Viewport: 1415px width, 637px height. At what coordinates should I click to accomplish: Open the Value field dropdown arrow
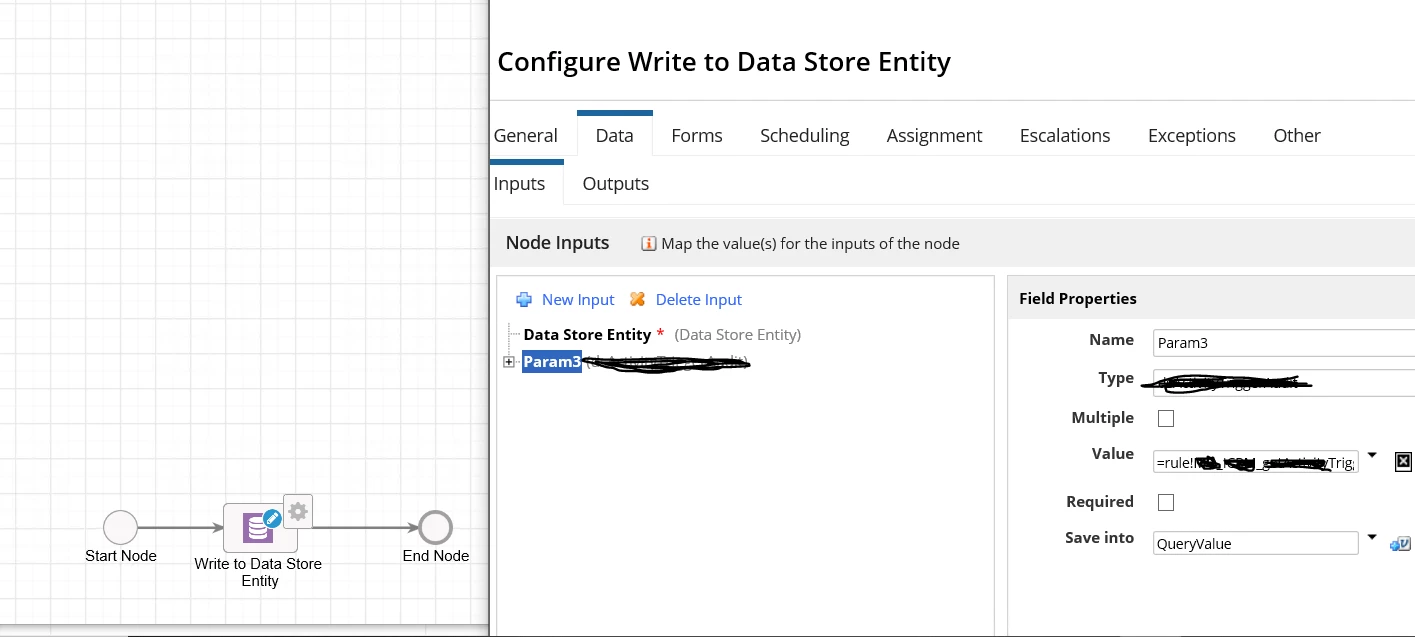[1372, 457]
